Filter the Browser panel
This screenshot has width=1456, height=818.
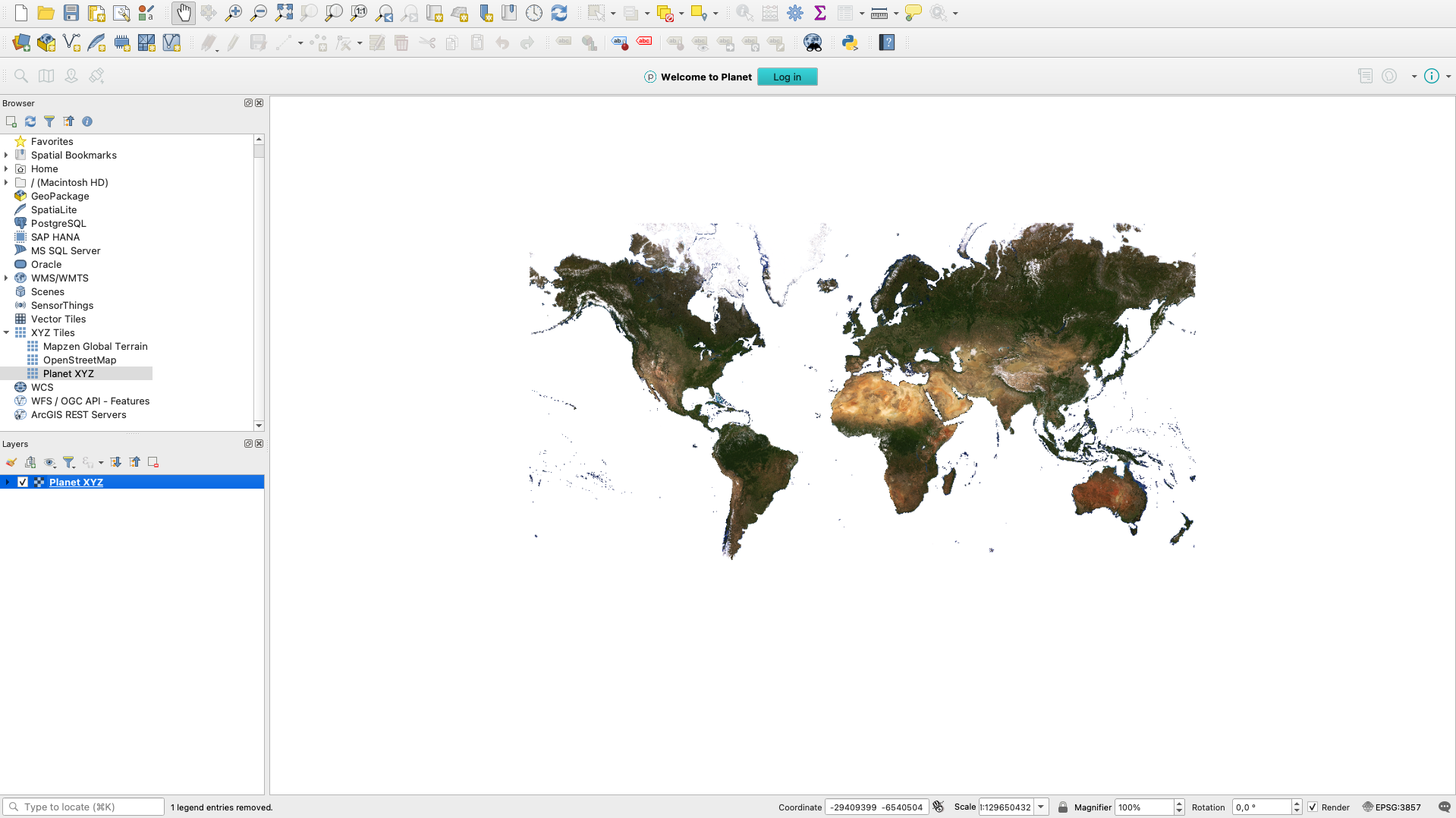pos(49,121)
